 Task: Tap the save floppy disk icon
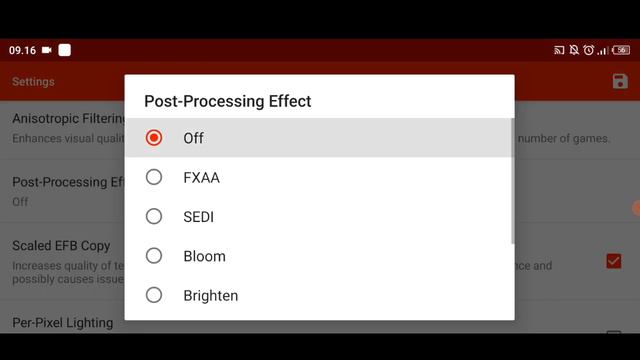point(620,81)
